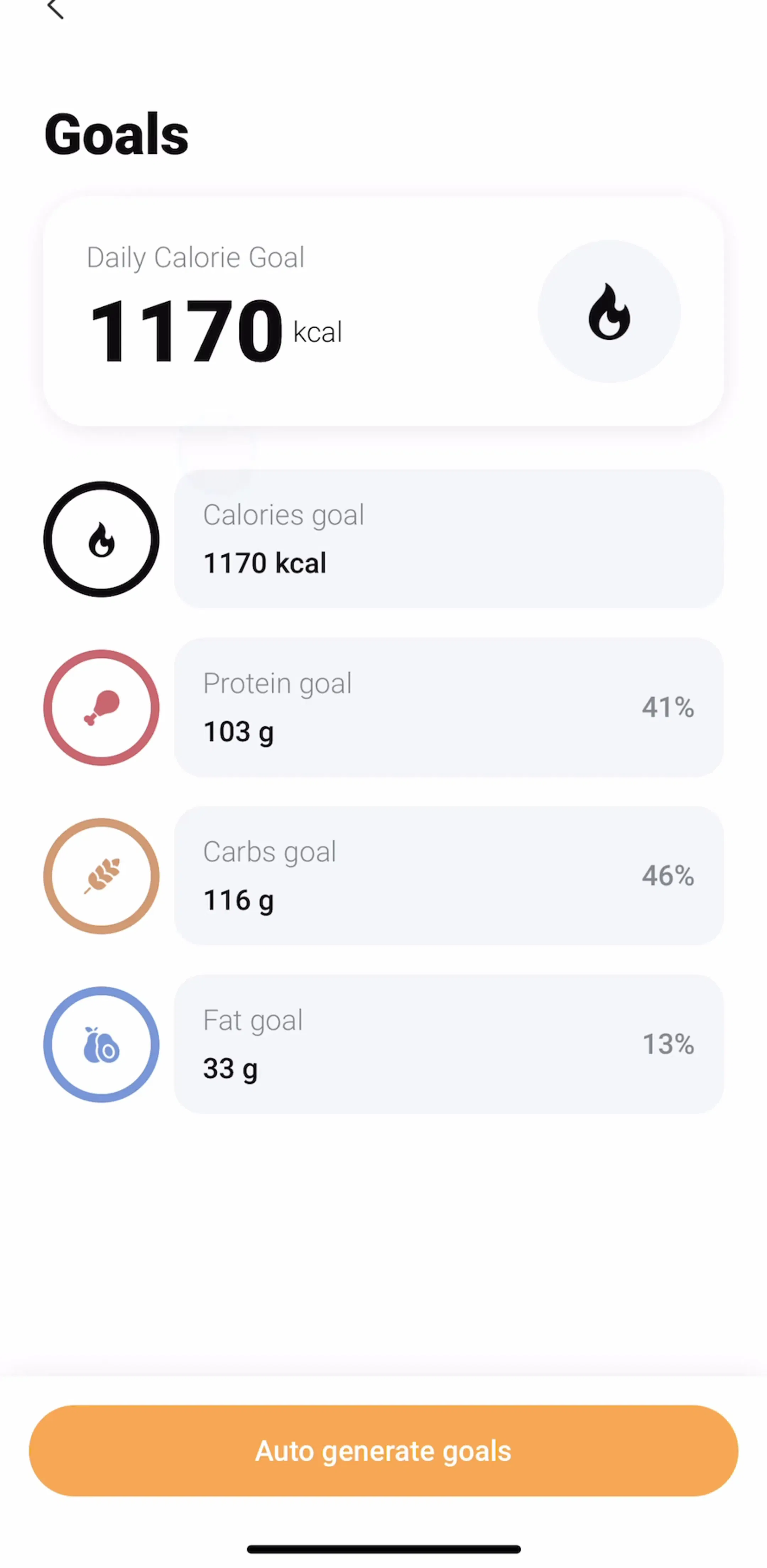Select the 41% protein percentage
The height and width of the screenshot is (1568, 767).
[668, 707]
